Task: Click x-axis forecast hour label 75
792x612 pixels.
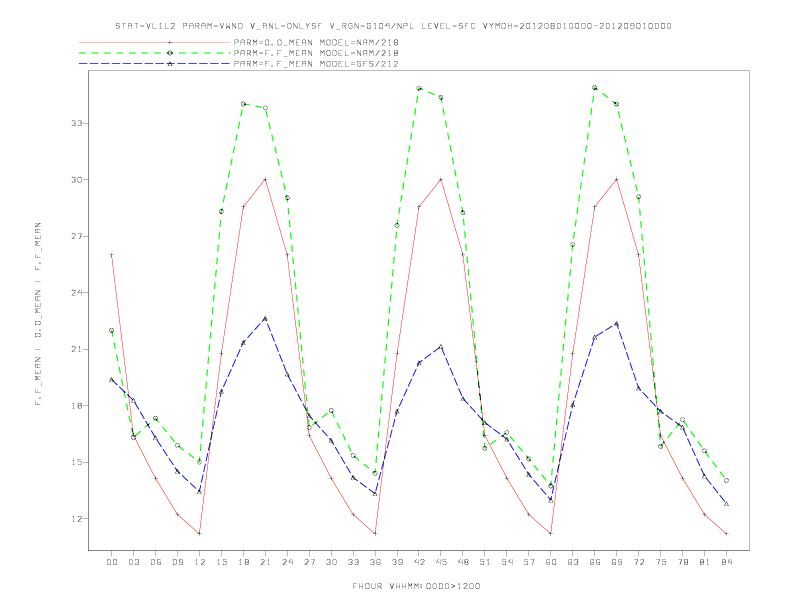Action: tap(661, 562)
